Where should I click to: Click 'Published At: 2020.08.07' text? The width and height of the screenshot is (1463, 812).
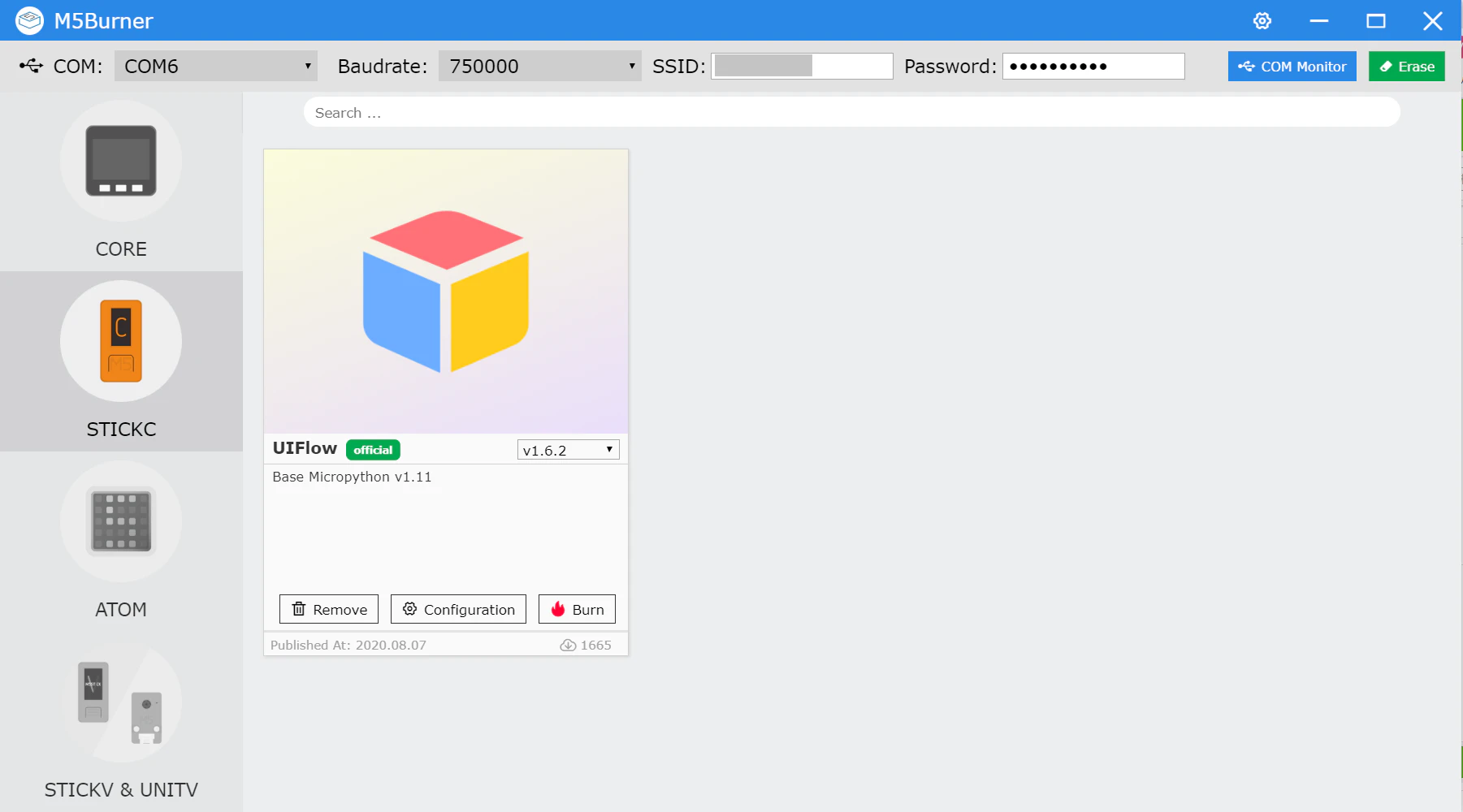(348, 646)
